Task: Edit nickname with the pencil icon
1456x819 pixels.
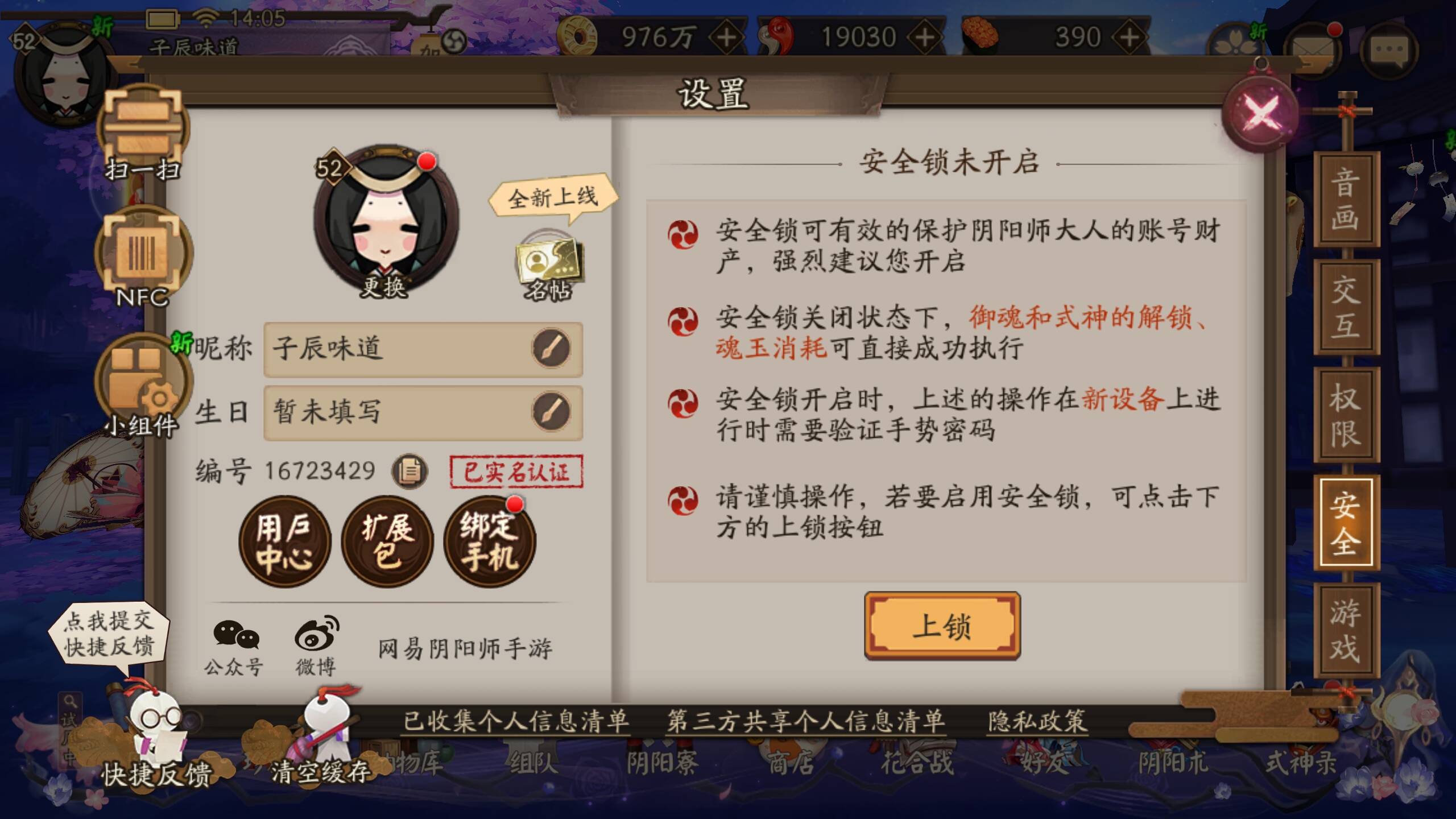Action: pos(551,349)
